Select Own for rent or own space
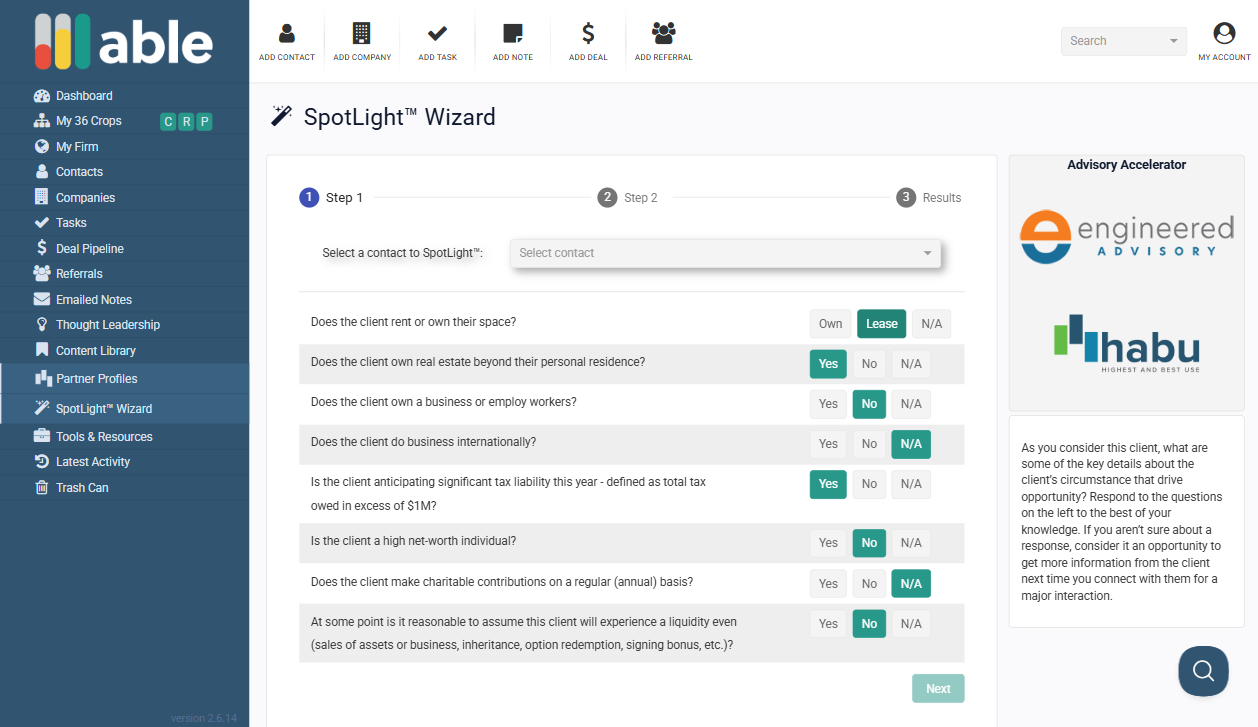 [x=830, y=324]
